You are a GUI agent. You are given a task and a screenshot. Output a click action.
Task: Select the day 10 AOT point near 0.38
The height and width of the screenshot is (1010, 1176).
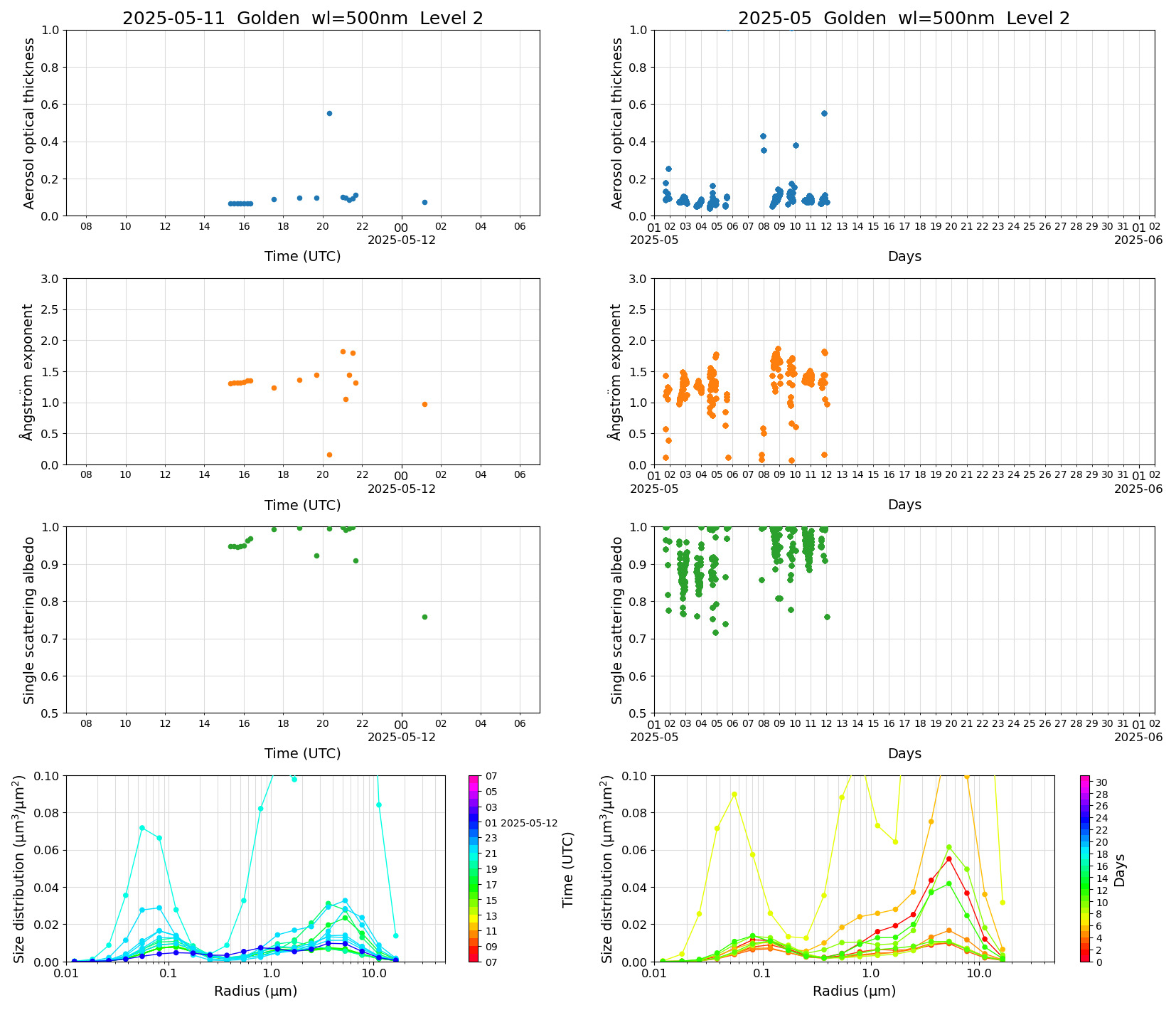pyautogui.click(x=796, y=145)
